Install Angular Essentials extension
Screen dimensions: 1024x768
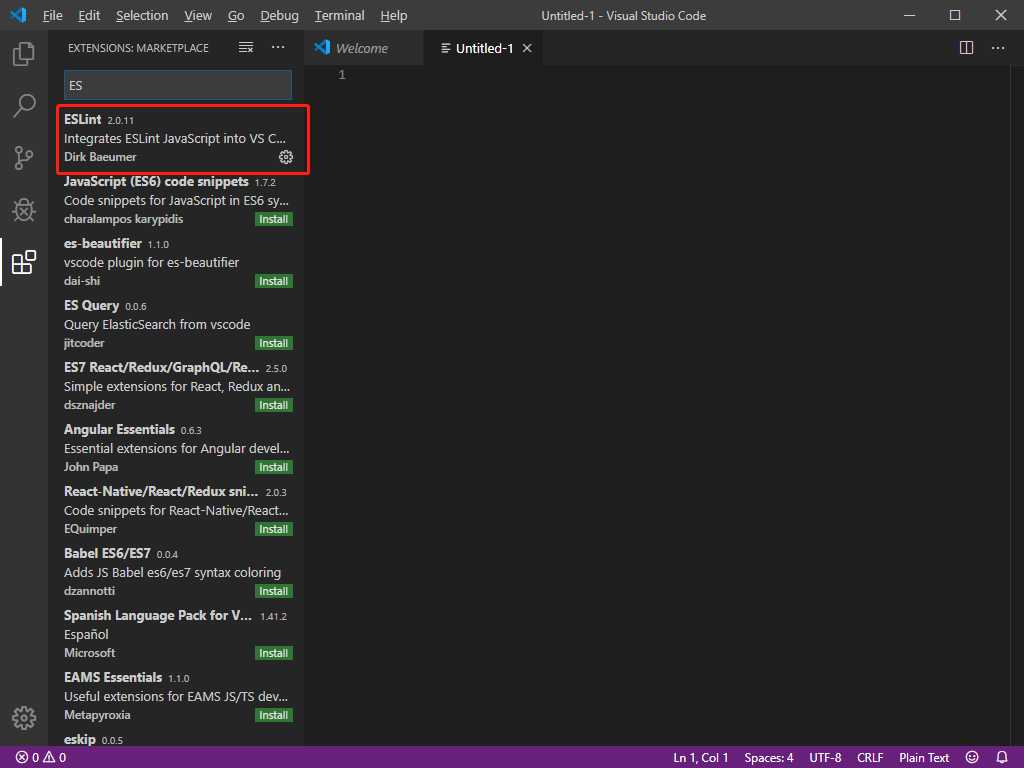pos(274,468)
